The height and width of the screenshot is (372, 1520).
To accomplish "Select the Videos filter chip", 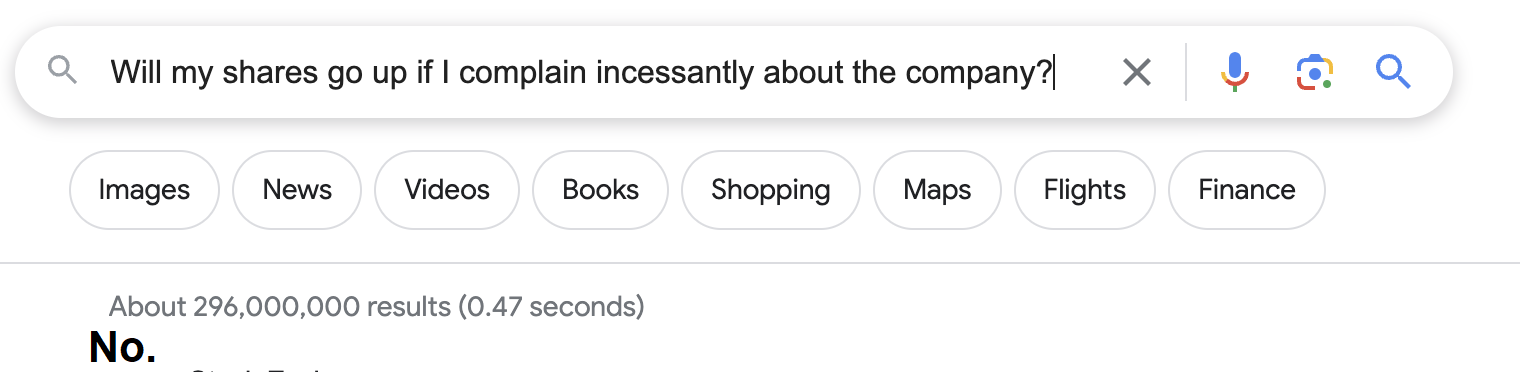I will click(447, 190).
